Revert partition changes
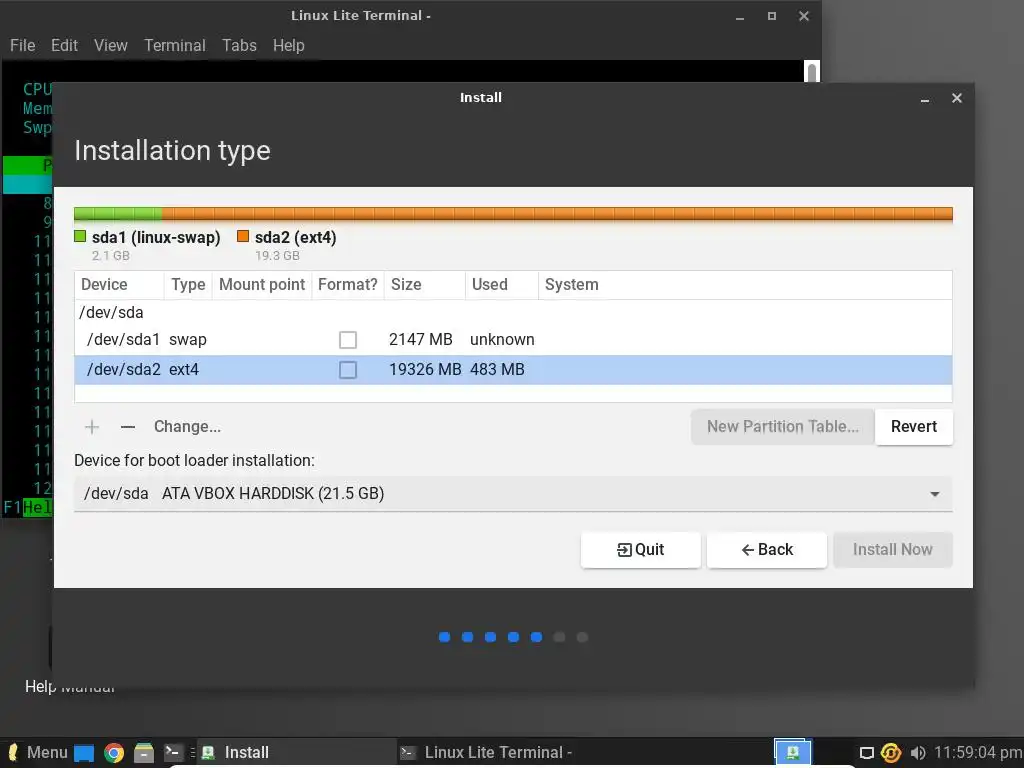1024x768 pixels. point(914,426)
